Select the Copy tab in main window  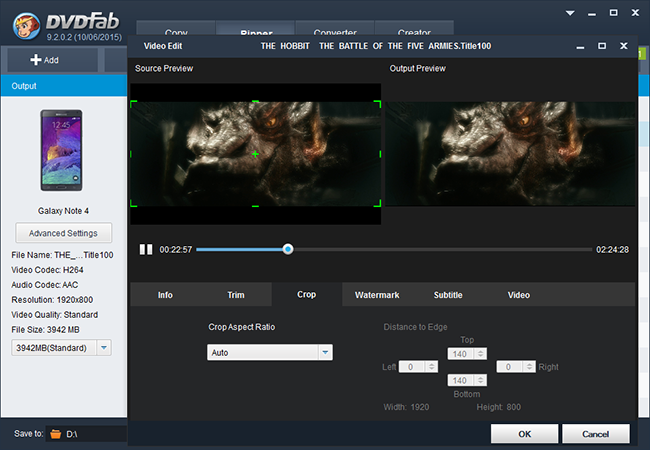pos(176,30)
